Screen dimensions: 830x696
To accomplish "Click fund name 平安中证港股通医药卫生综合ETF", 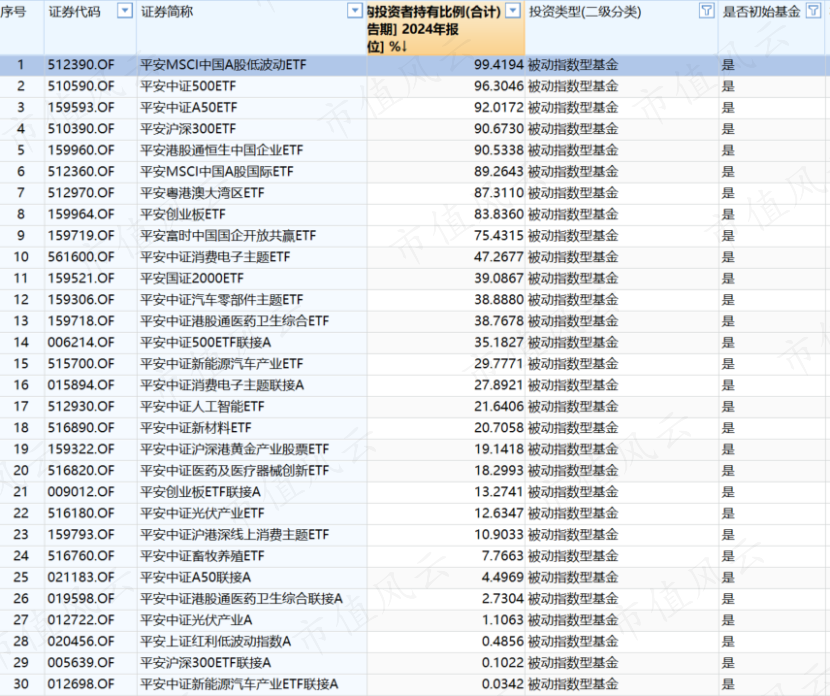I will (x=234, y=321).
